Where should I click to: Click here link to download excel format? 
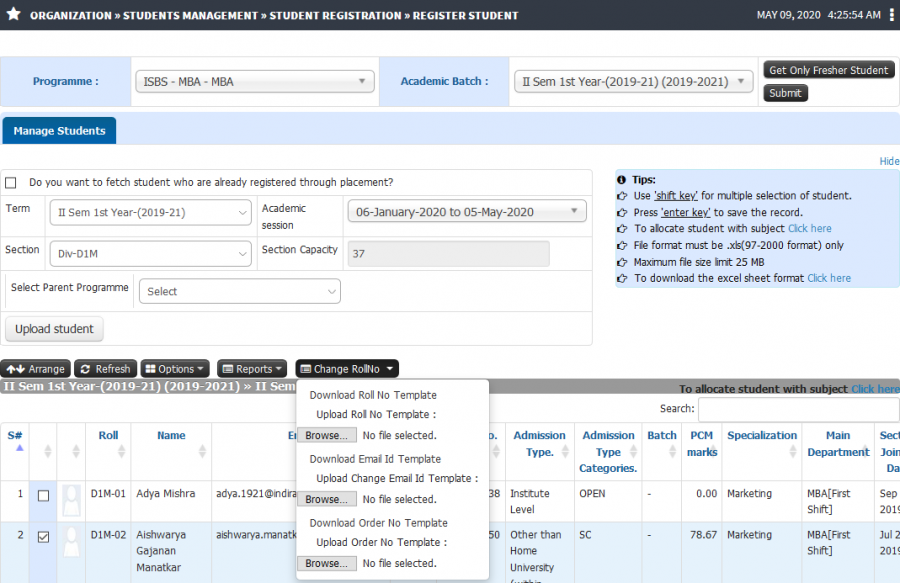tap(829, 278)
